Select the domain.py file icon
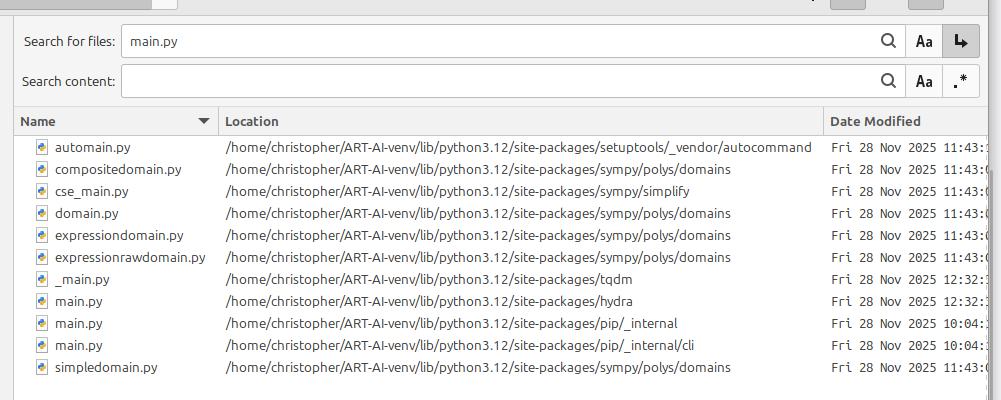Screen dimensions: 1001x400 (42, 213)
